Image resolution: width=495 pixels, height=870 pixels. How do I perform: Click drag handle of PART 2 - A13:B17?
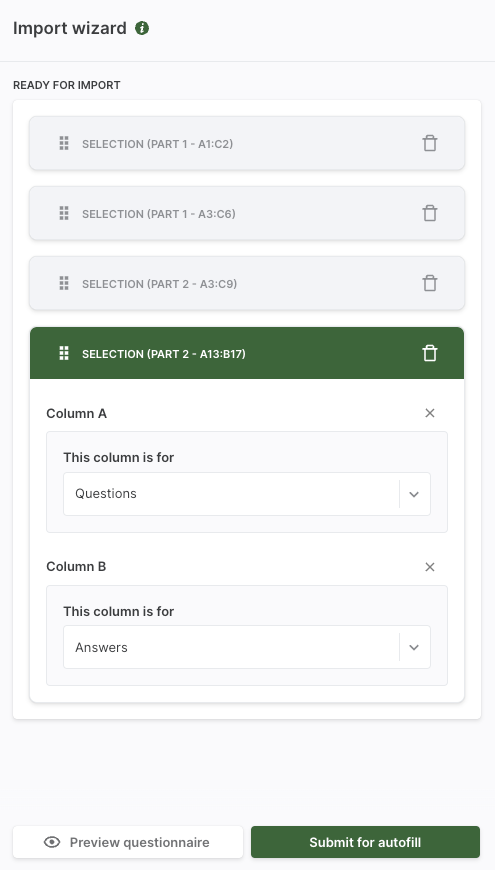64,353
